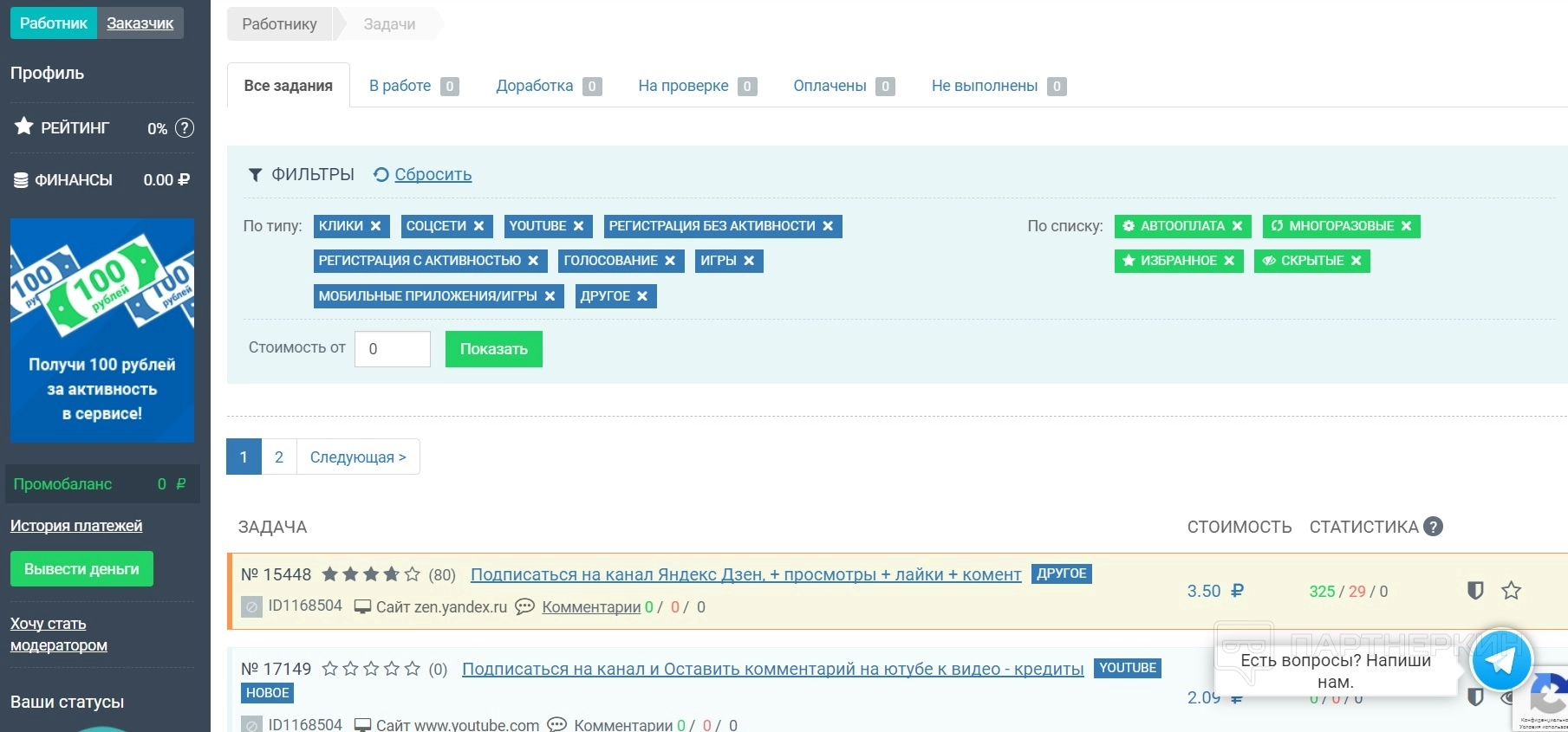The image size is (1568, 732).
Task: Open the Оплачены tab
Action: [844, 86]
